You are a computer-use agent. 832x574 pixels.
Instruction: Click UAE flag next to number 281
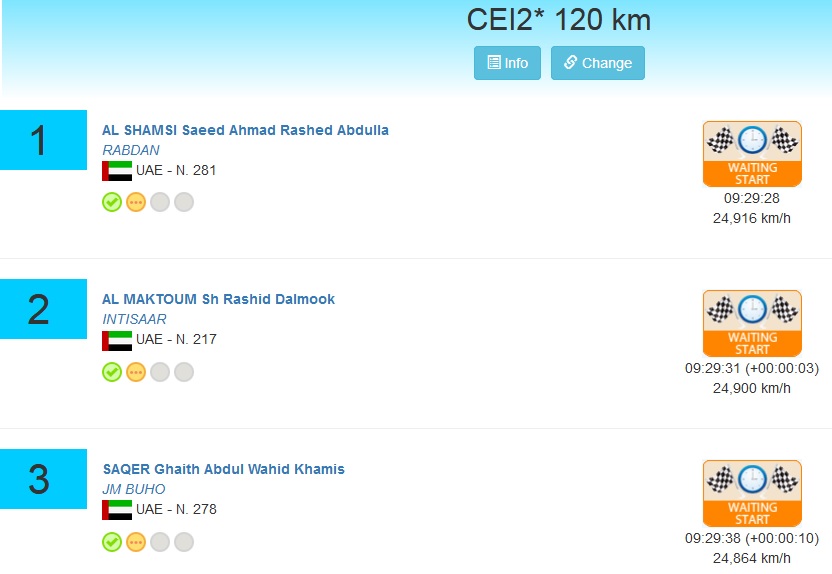tap(117, 171)
